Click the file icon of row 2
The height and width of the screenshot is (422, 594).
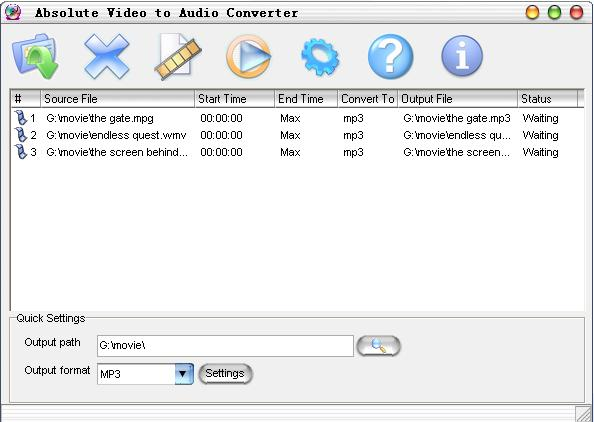coord(20,135)
